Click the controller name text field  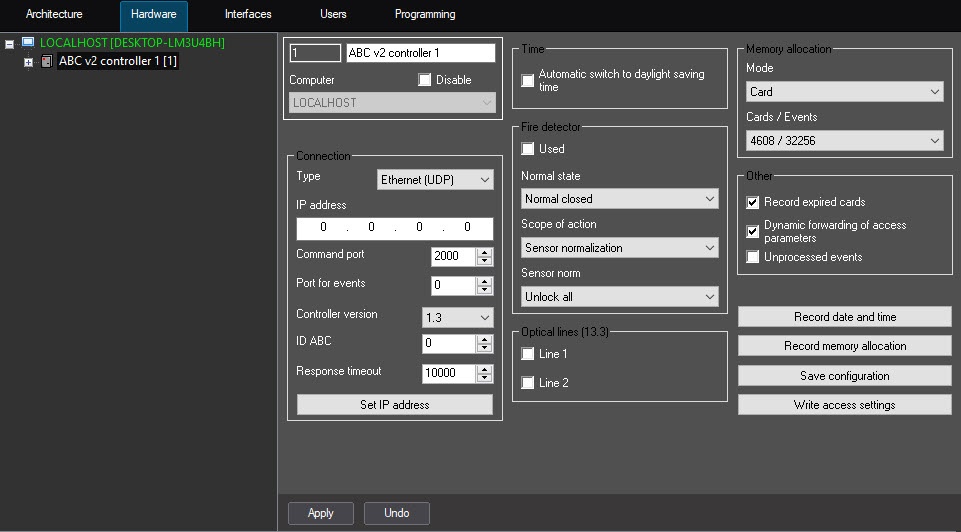click(419, 53)
